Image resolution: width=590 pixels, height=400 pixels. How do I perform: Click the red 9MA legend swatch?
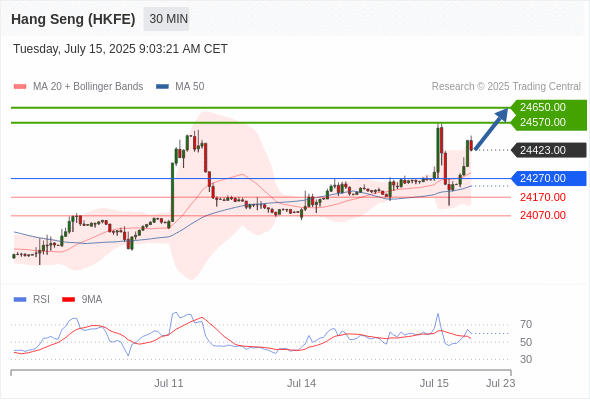(68, 300)
